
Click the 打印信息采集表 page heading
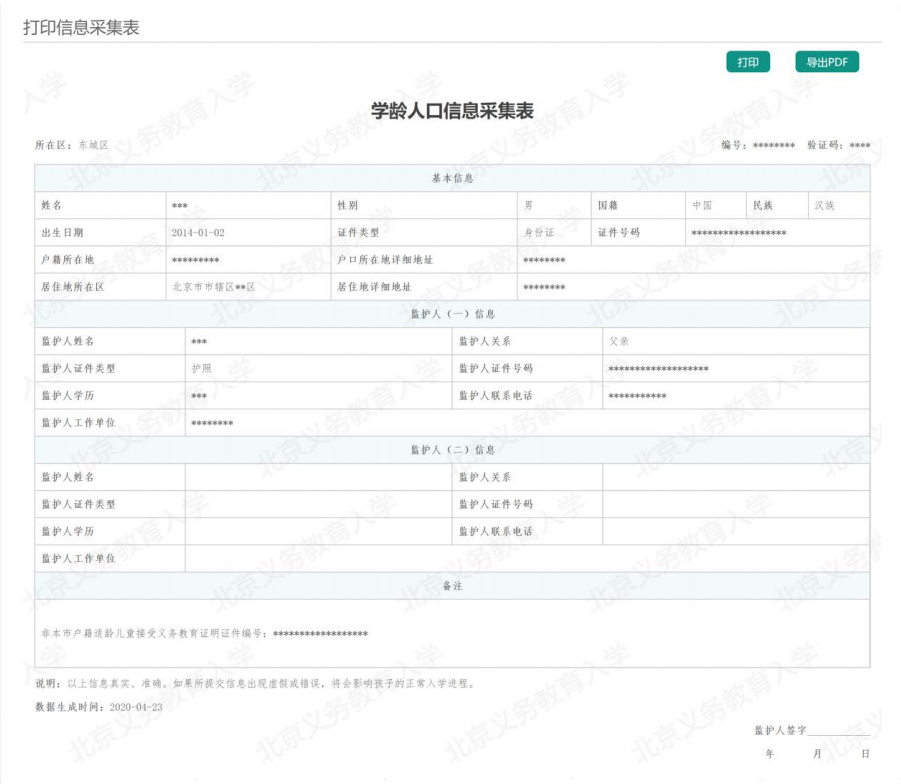click(x=81, y=27)
